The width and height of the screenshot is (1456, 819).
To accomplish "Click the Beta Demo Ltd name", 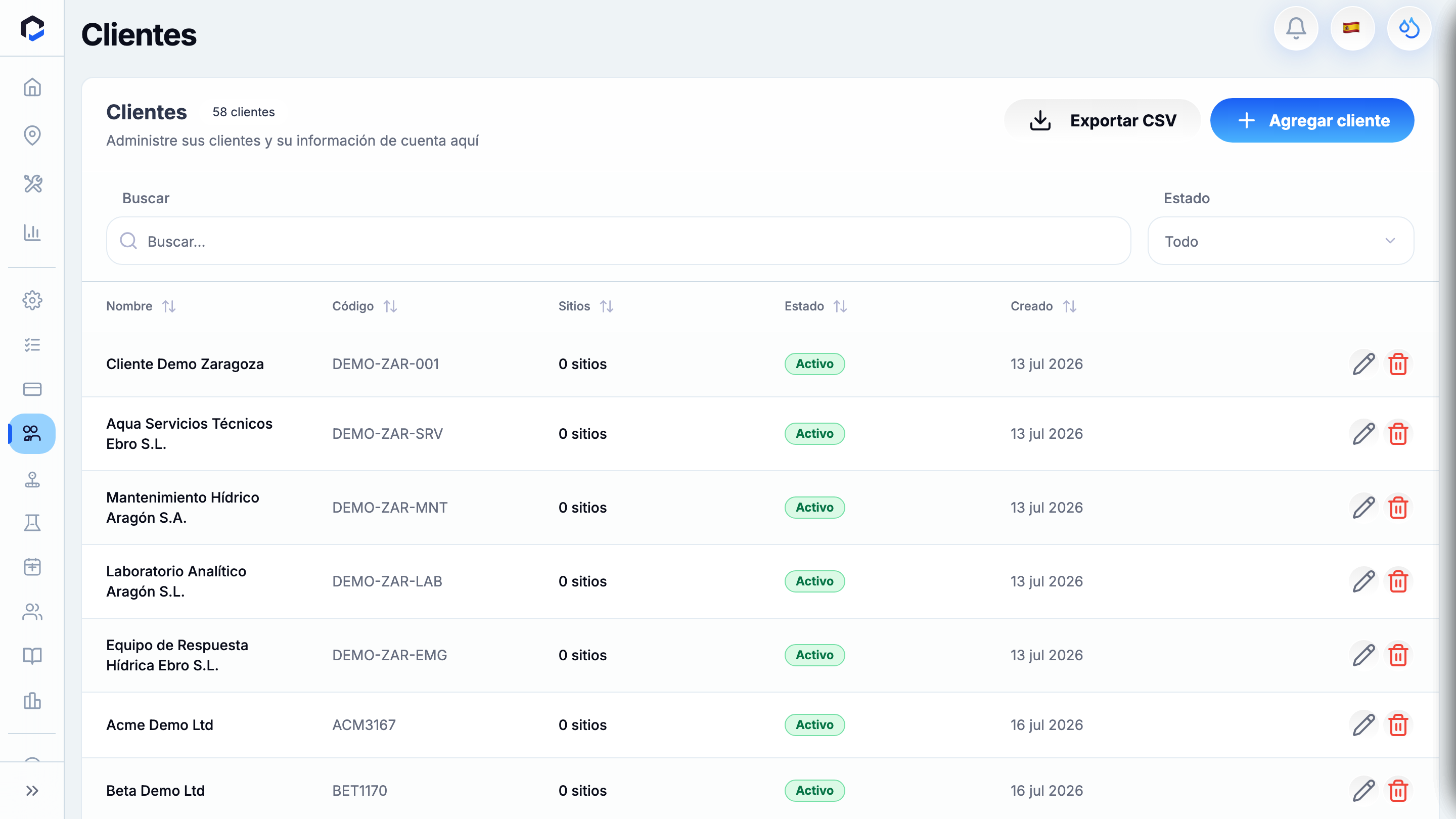I will [155, 790].
